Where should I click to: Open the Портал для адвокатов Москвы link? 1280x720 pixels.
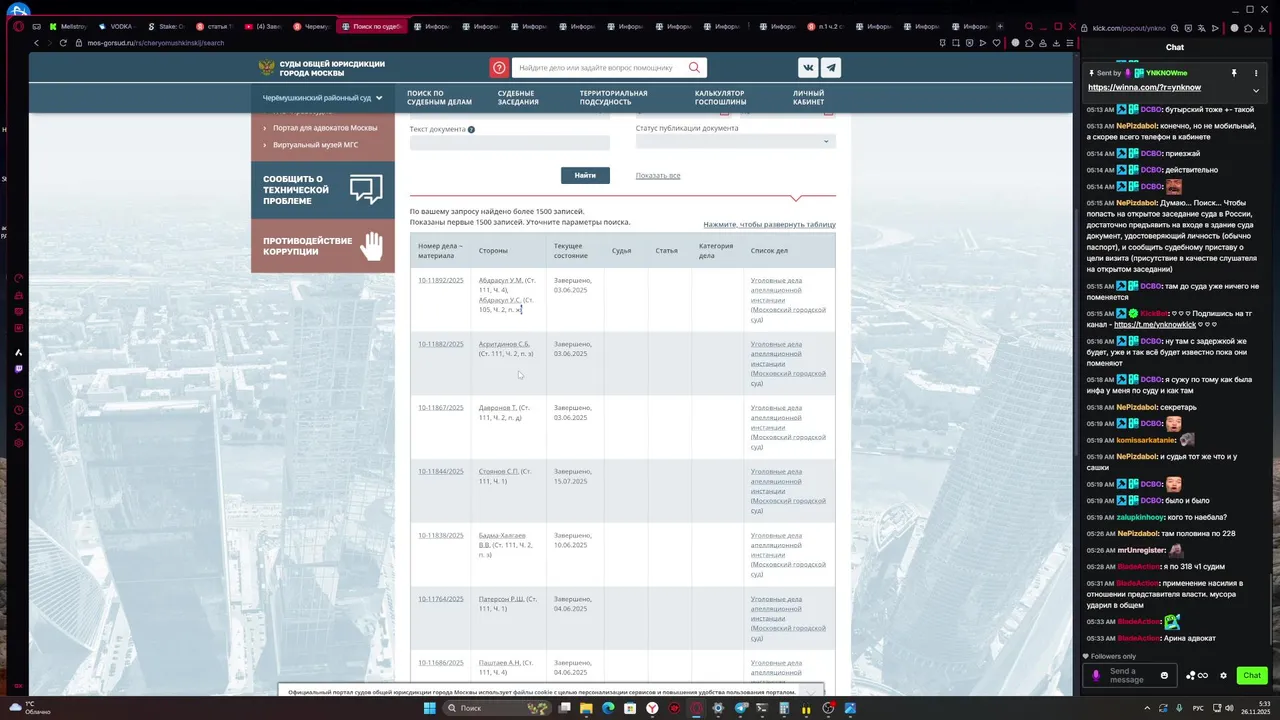coord(325,128)
